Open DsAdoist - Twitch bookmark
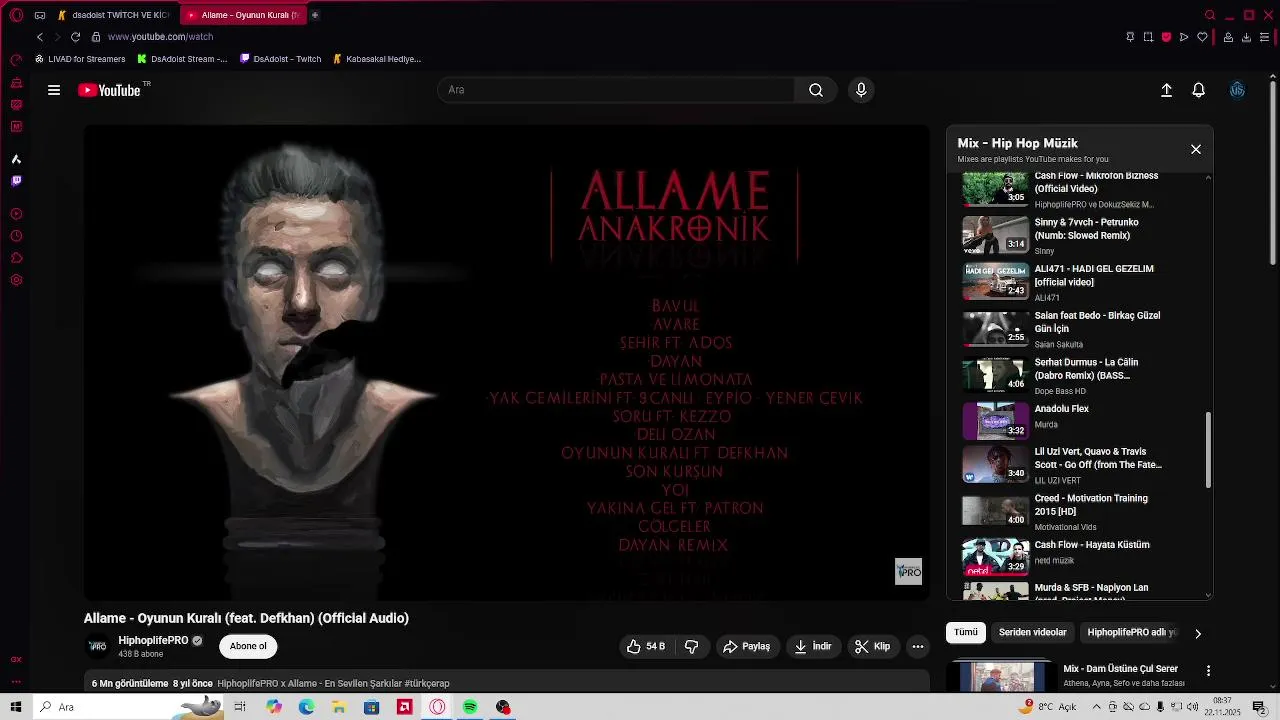The height and width of the screenshot is (720, 1280). (281, 59)
